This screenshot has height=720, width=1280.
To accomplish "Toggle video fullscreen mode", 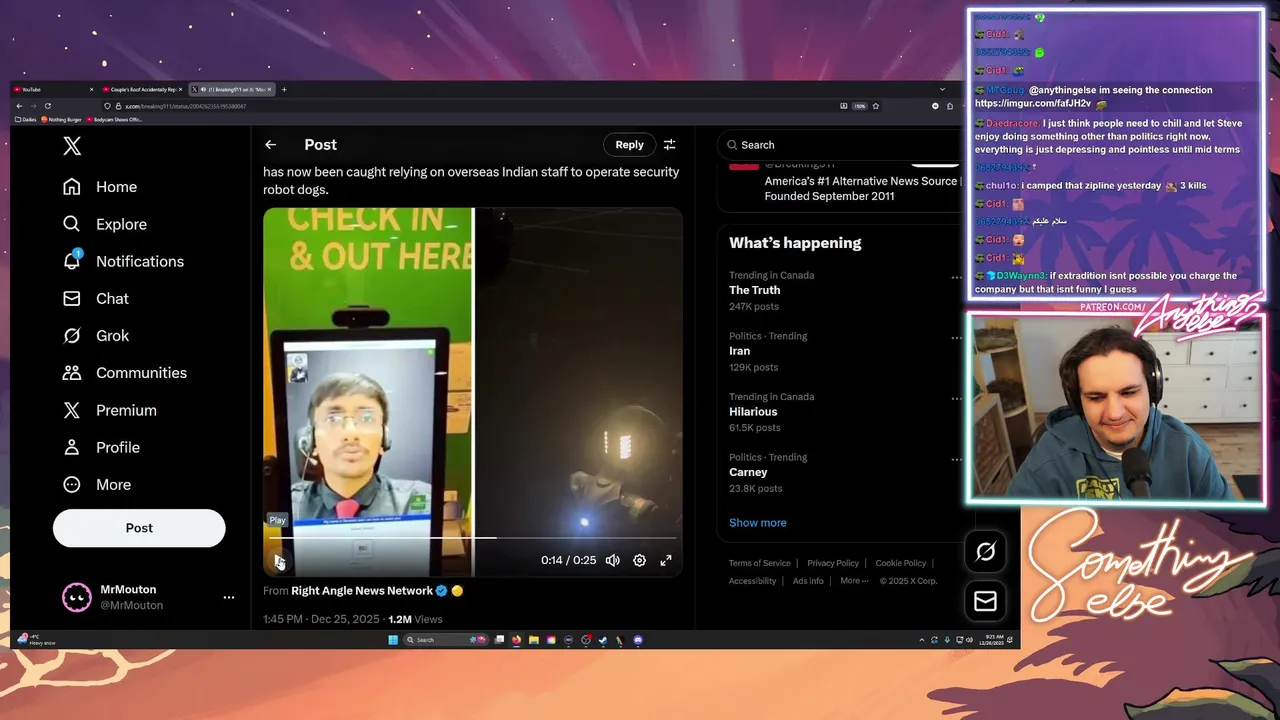I will pos(666,561).
